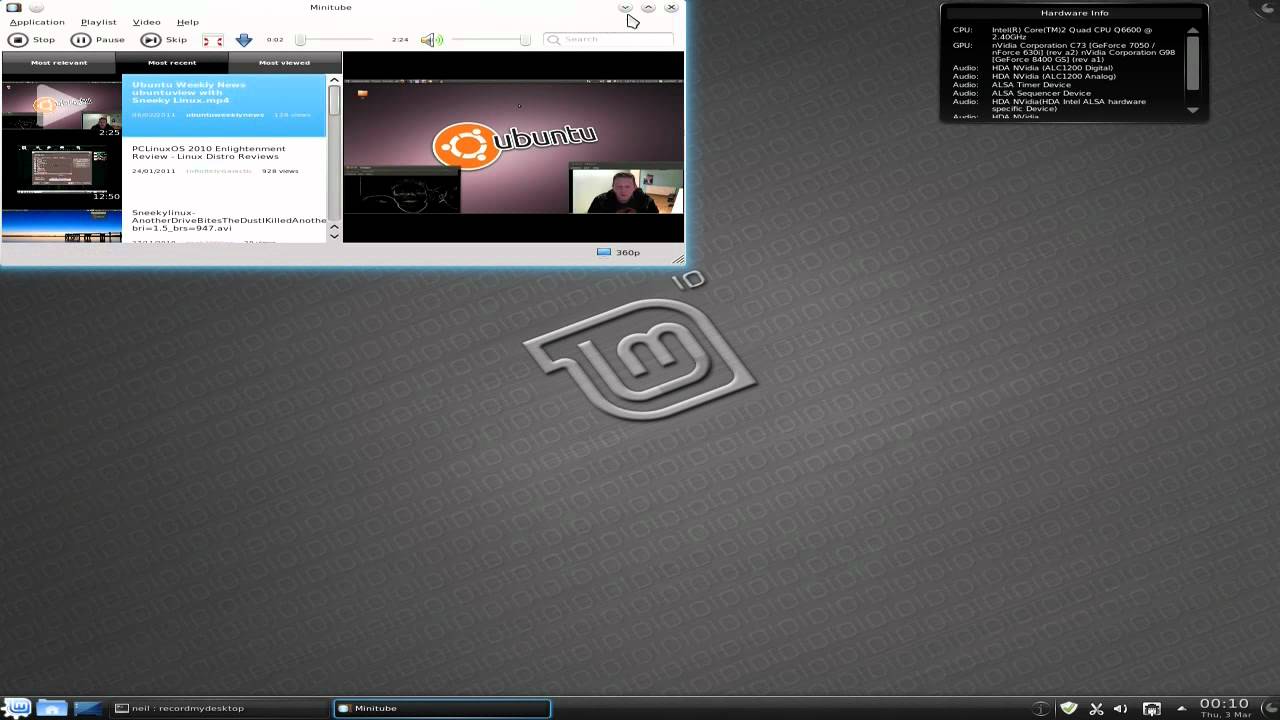
Task: Click the network tray icon
Action: 1151,709
